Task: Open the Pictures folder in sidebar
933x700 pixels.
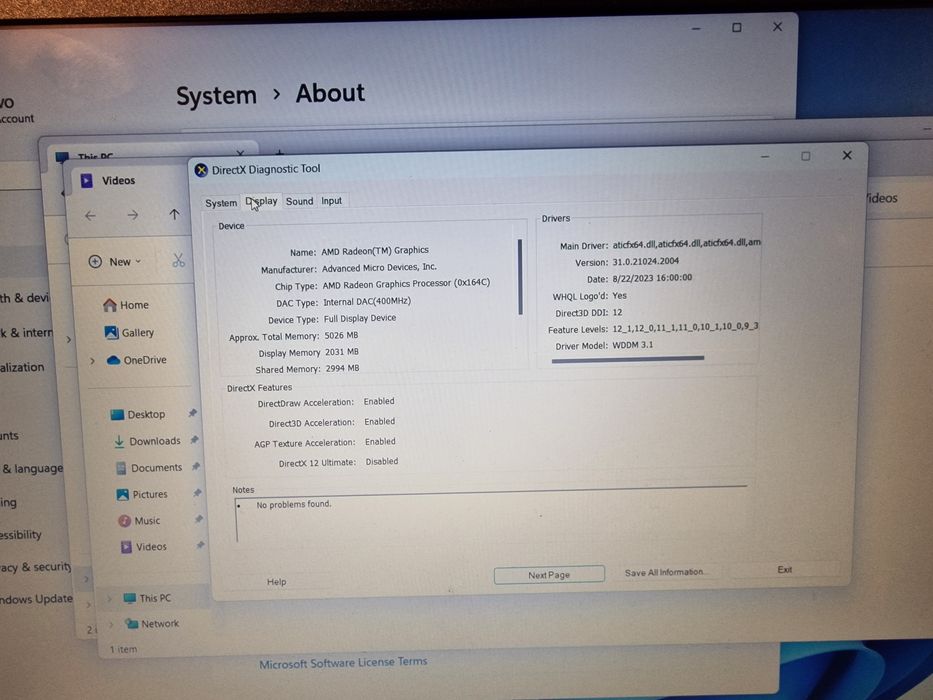Action: 142,494
